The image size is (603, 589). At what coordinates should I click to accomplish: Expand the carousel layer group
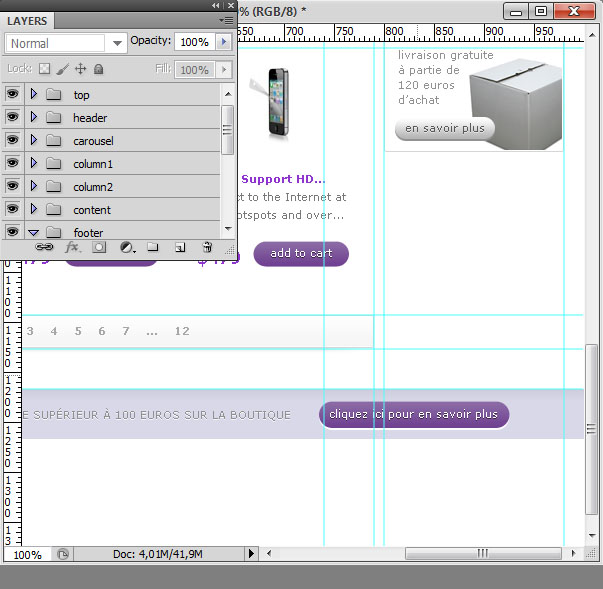(x=33, y=140)
